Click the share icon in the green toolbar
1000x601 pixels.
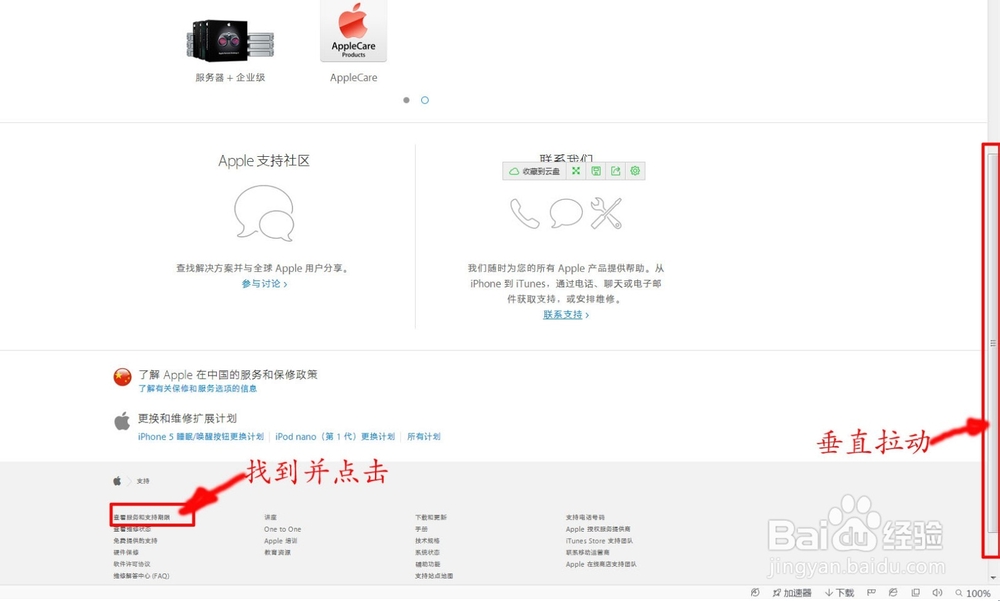pos(616,171)
